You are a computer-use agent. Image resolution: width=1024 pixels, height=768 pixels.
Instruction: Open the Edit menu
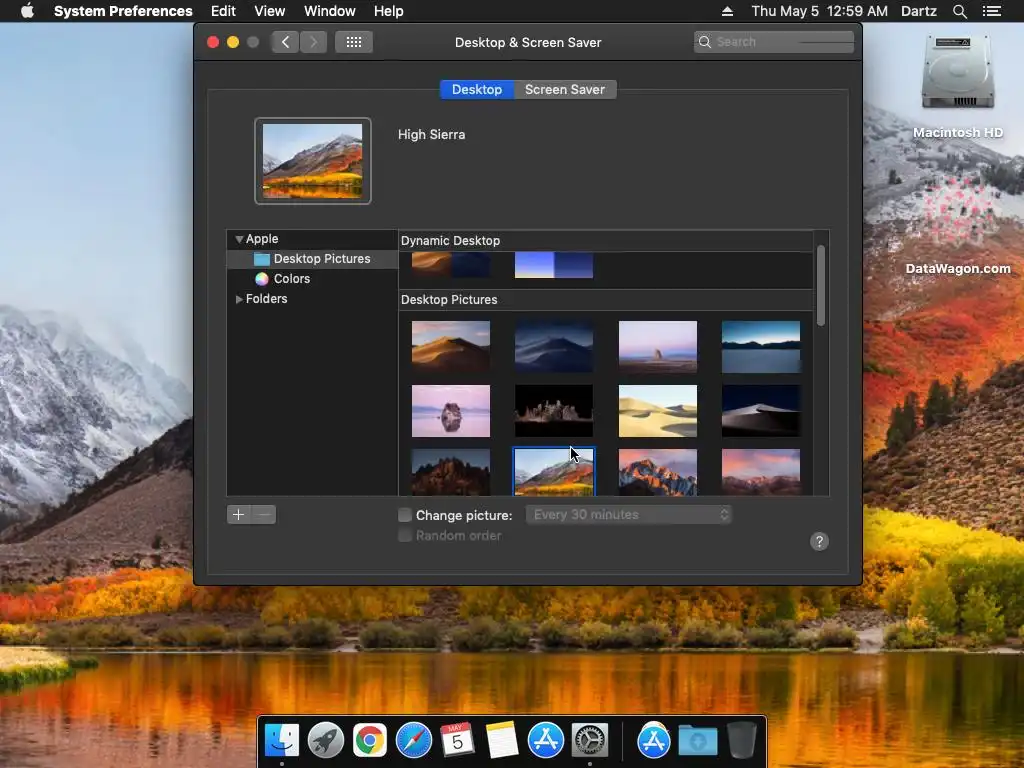(223, 11)
